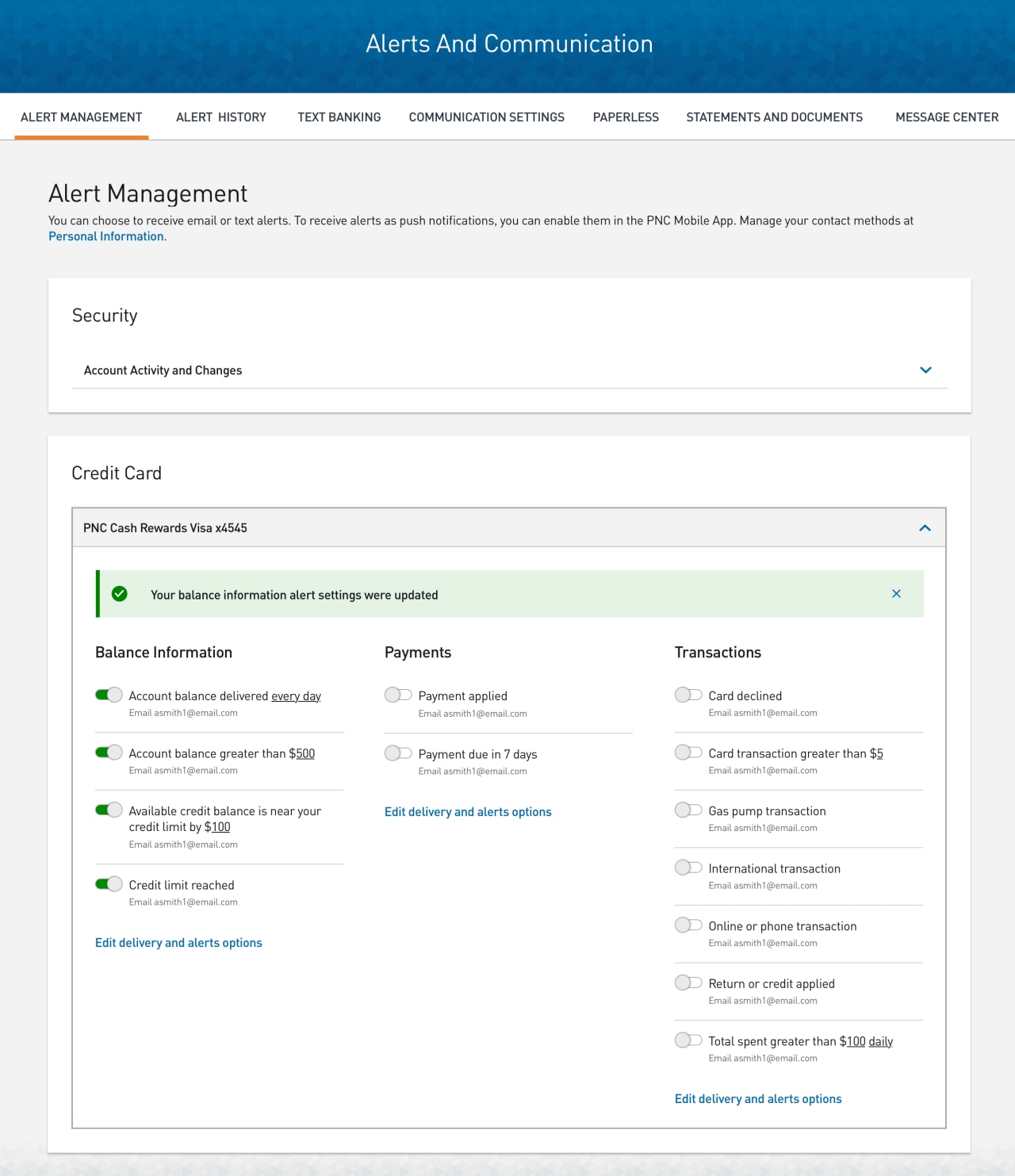Toggle the Return or credit applied alert
1015x1176 pixels.
(688, 982)
